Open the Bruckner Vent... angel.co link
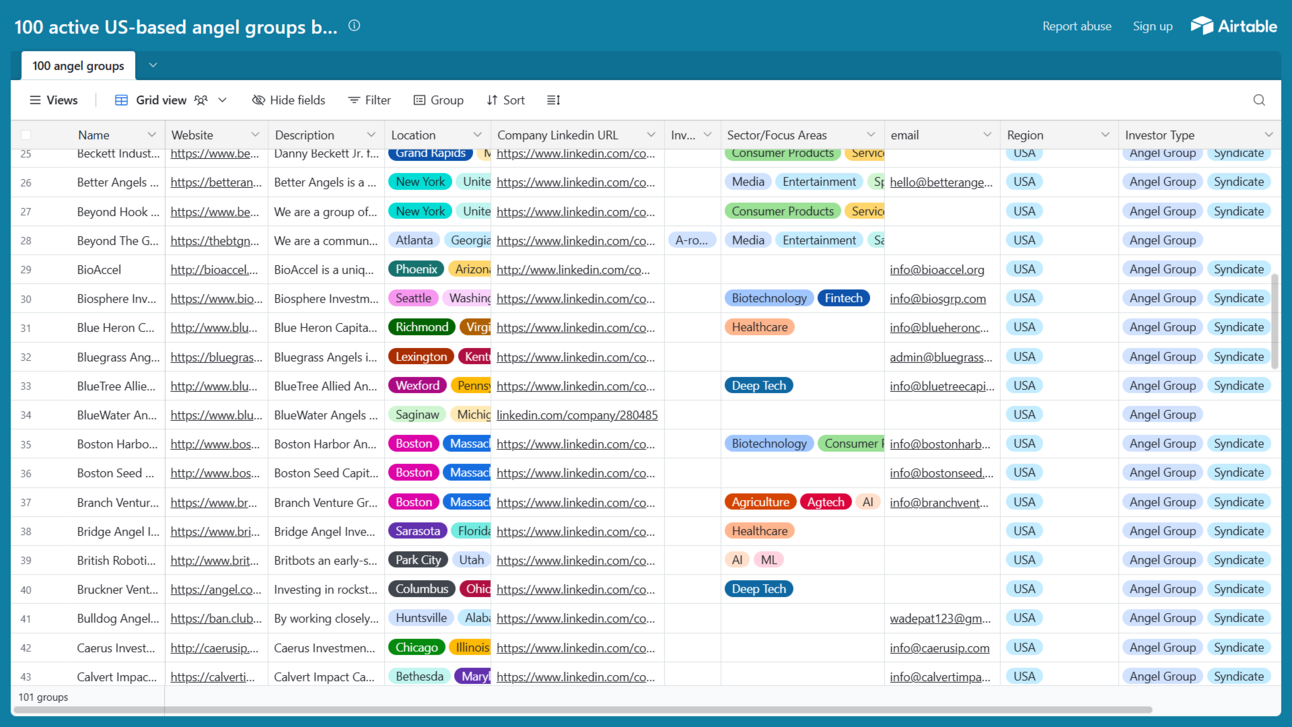 tap(216, 590)
